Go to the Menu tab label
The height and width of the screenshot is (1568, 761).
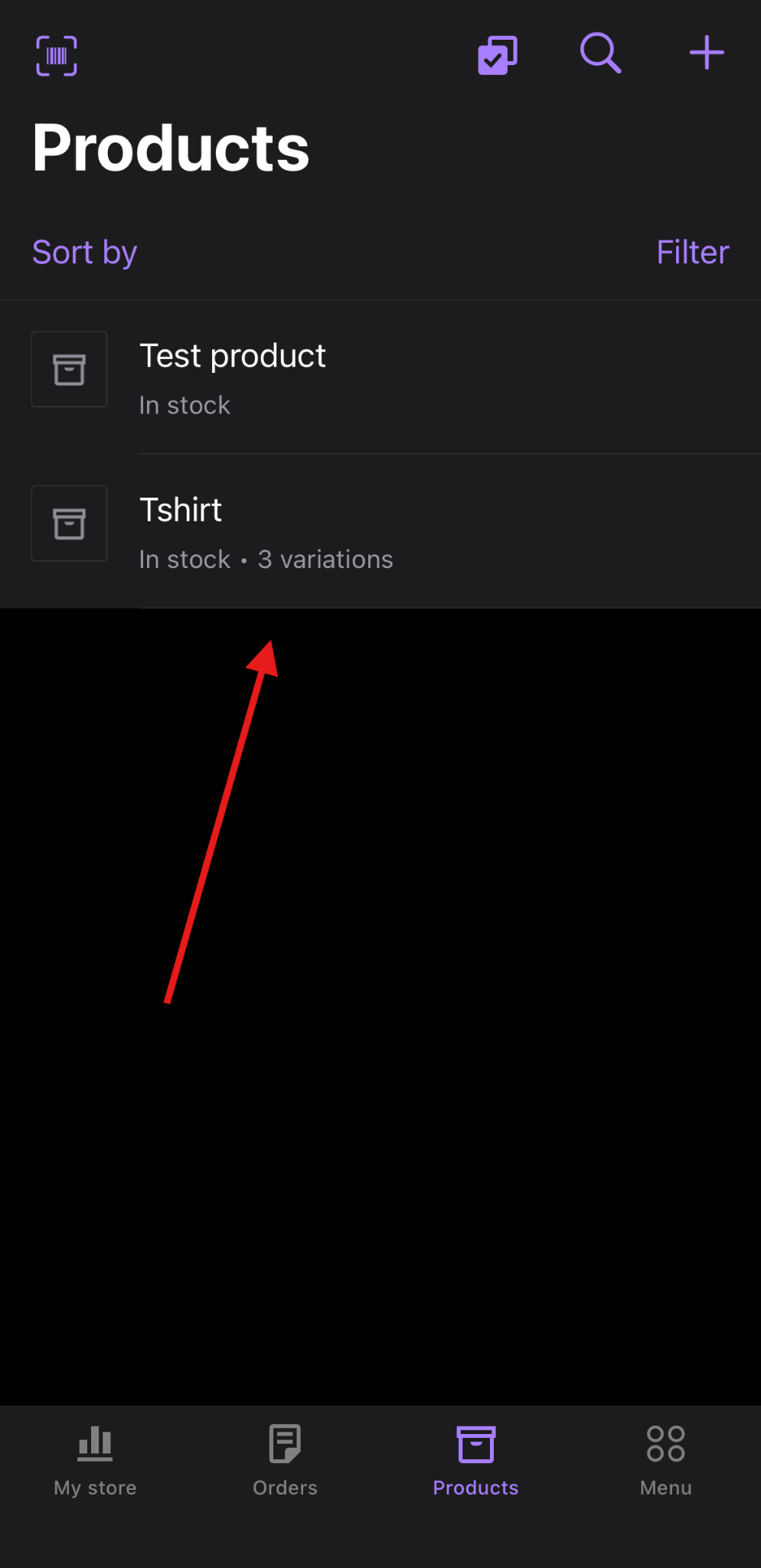(665, 1488)
